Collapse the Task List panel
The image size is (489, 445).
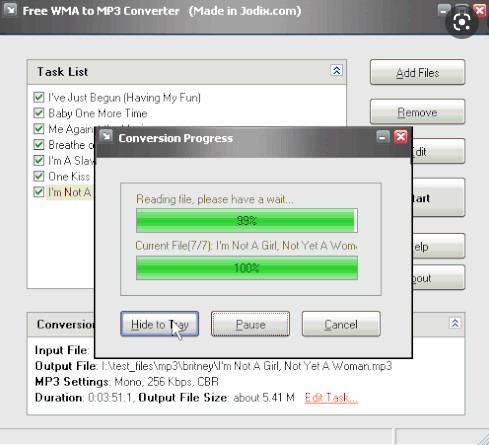336,70
